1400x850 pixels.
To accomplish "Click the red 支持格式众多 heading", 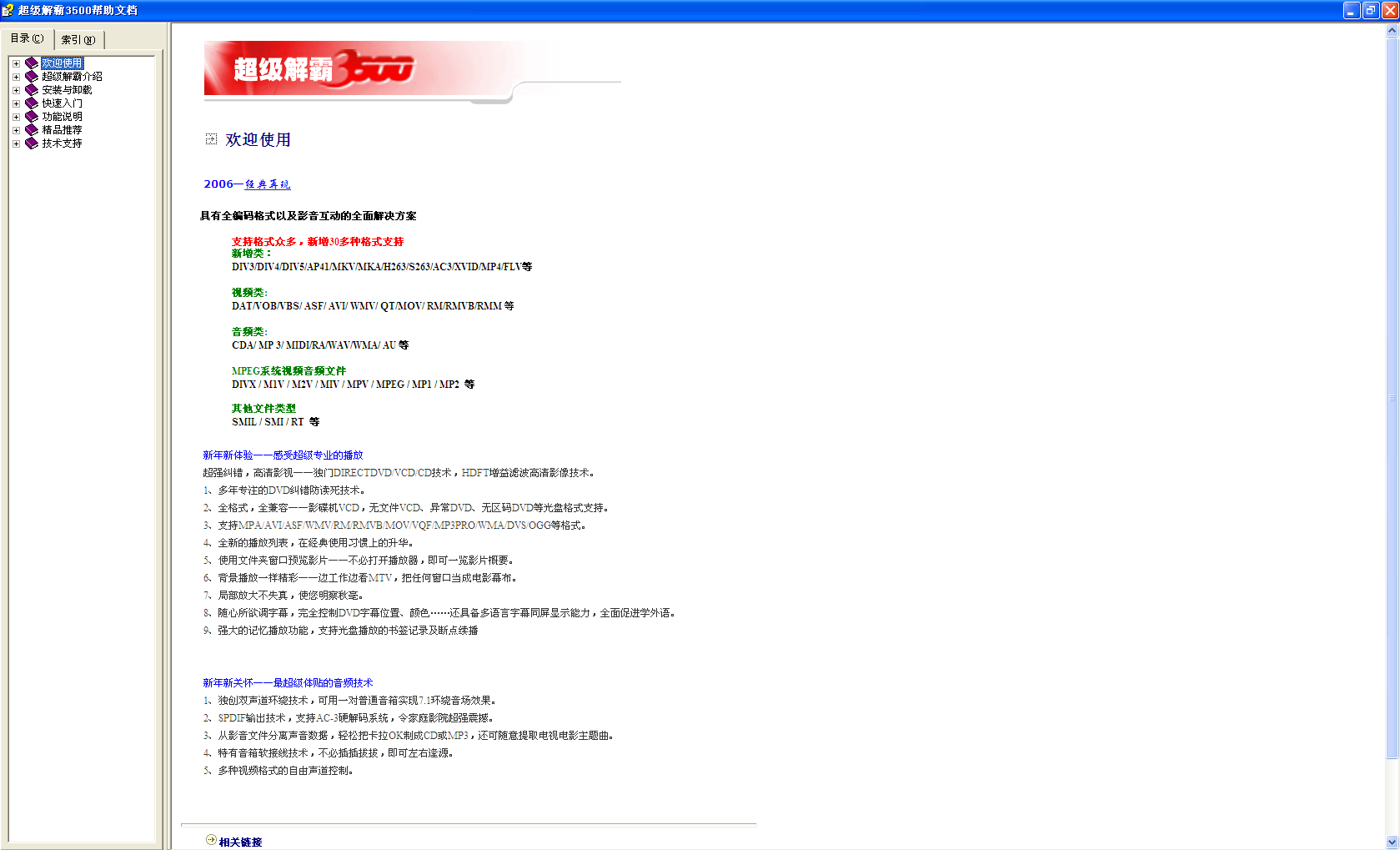I will 318,242.
